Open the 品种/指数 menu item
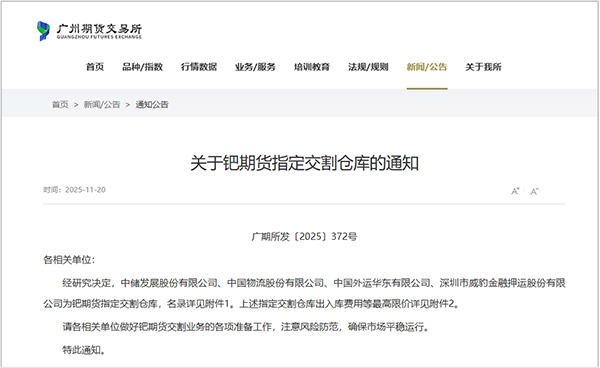600x368 pixels. tap(142, 67)
